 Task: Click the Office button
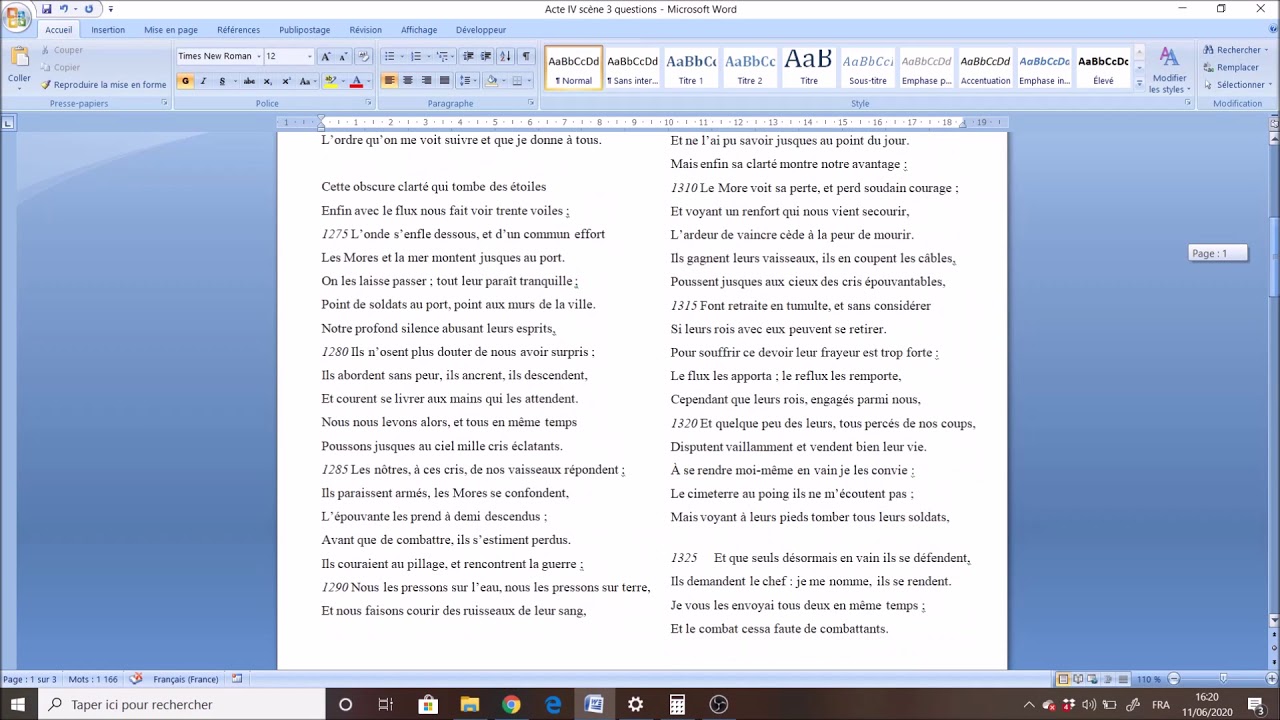click(x=17, y=17)
